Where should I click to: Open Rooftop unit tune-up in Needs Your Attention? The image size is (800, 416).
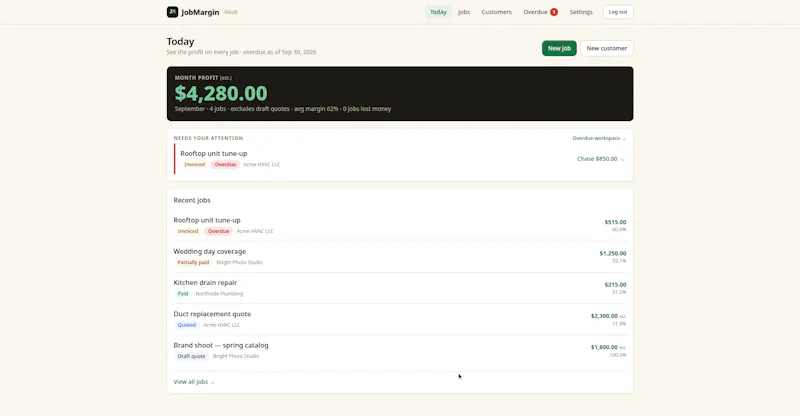tap(214, 153)
